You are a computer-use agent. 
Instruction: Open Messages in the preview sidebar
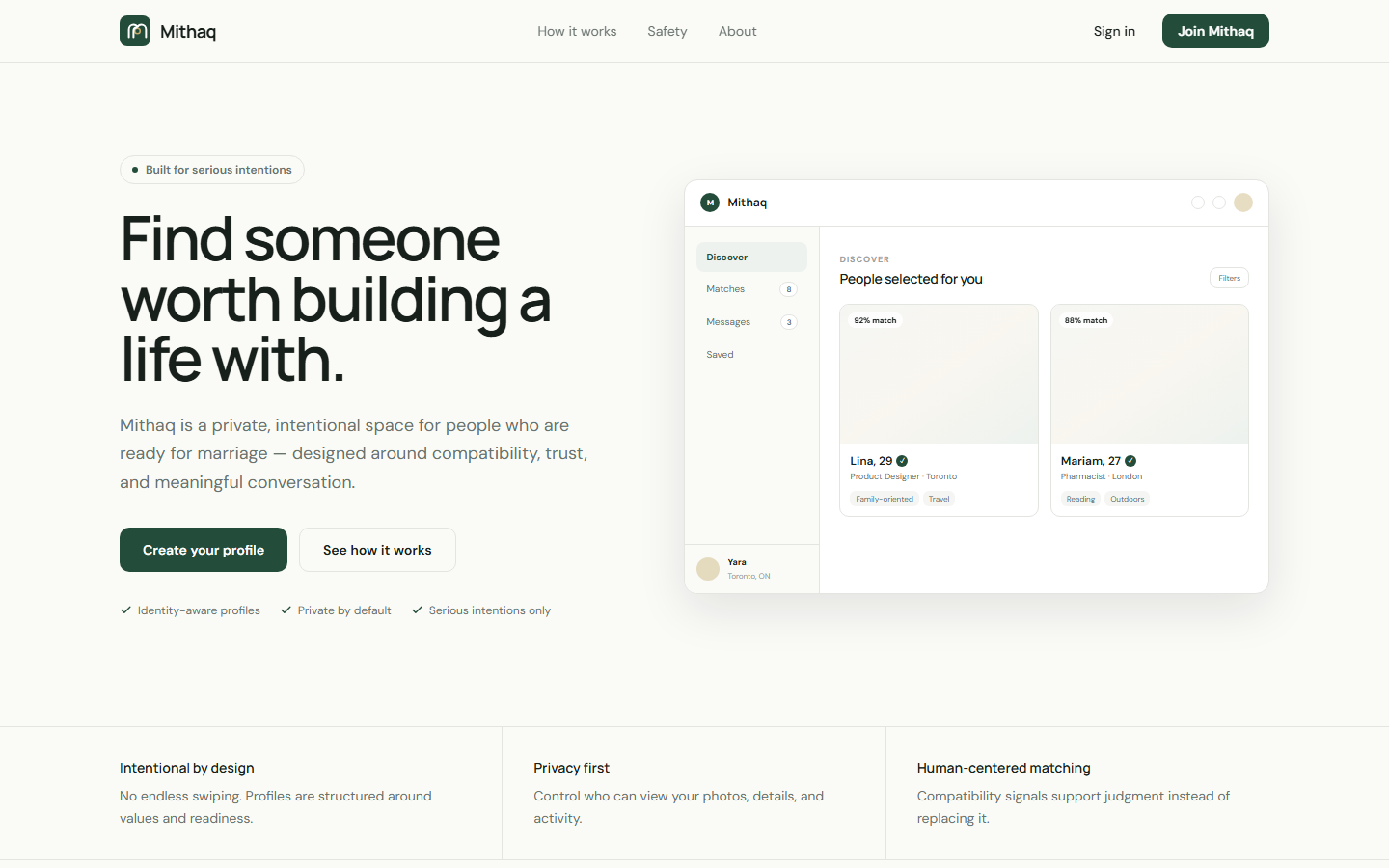coord(751,322)
